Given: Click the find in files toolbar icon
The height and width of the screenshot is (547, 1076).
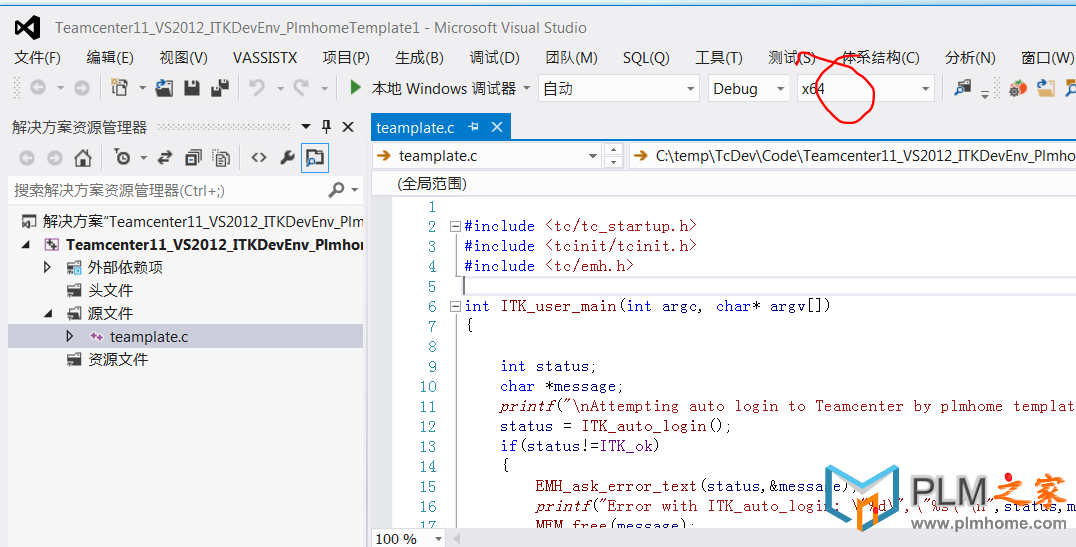Looking at the screenshot, I should (963, 87).
